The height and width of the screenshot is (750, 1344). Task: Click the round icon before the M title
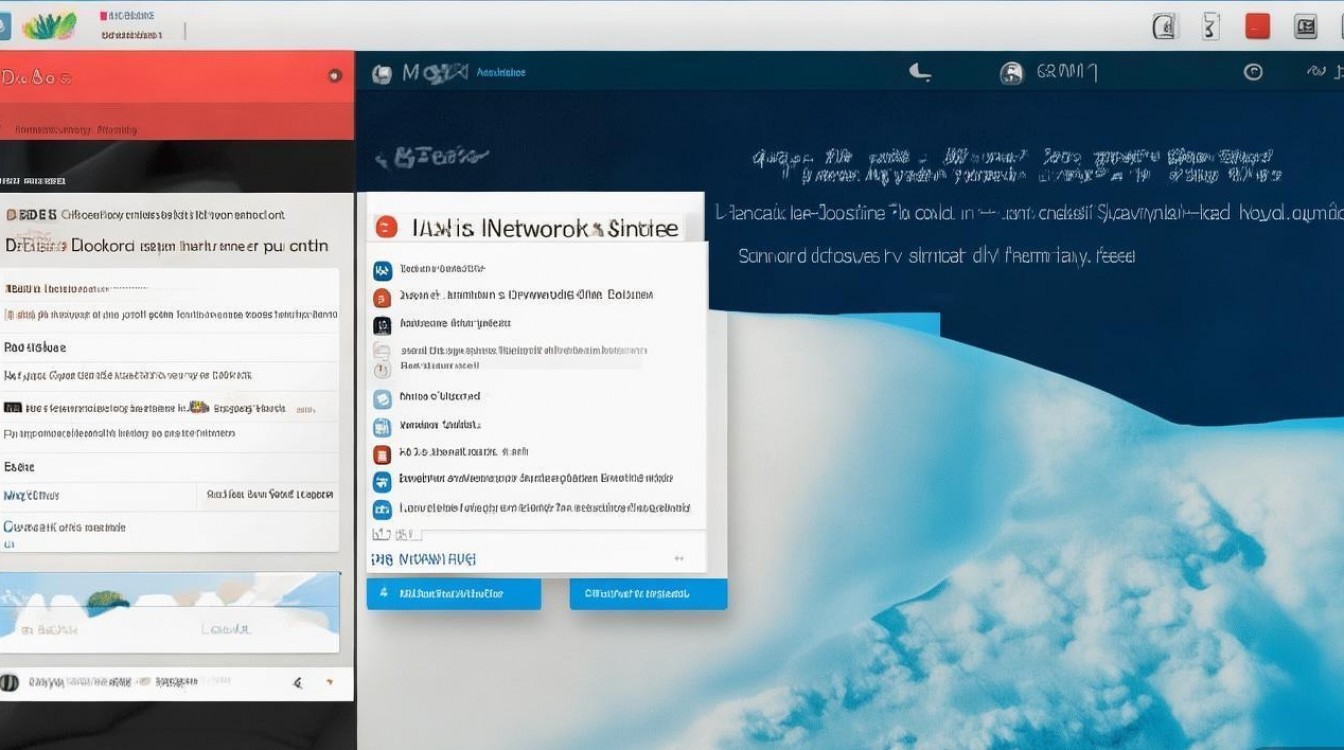point(381,73)
